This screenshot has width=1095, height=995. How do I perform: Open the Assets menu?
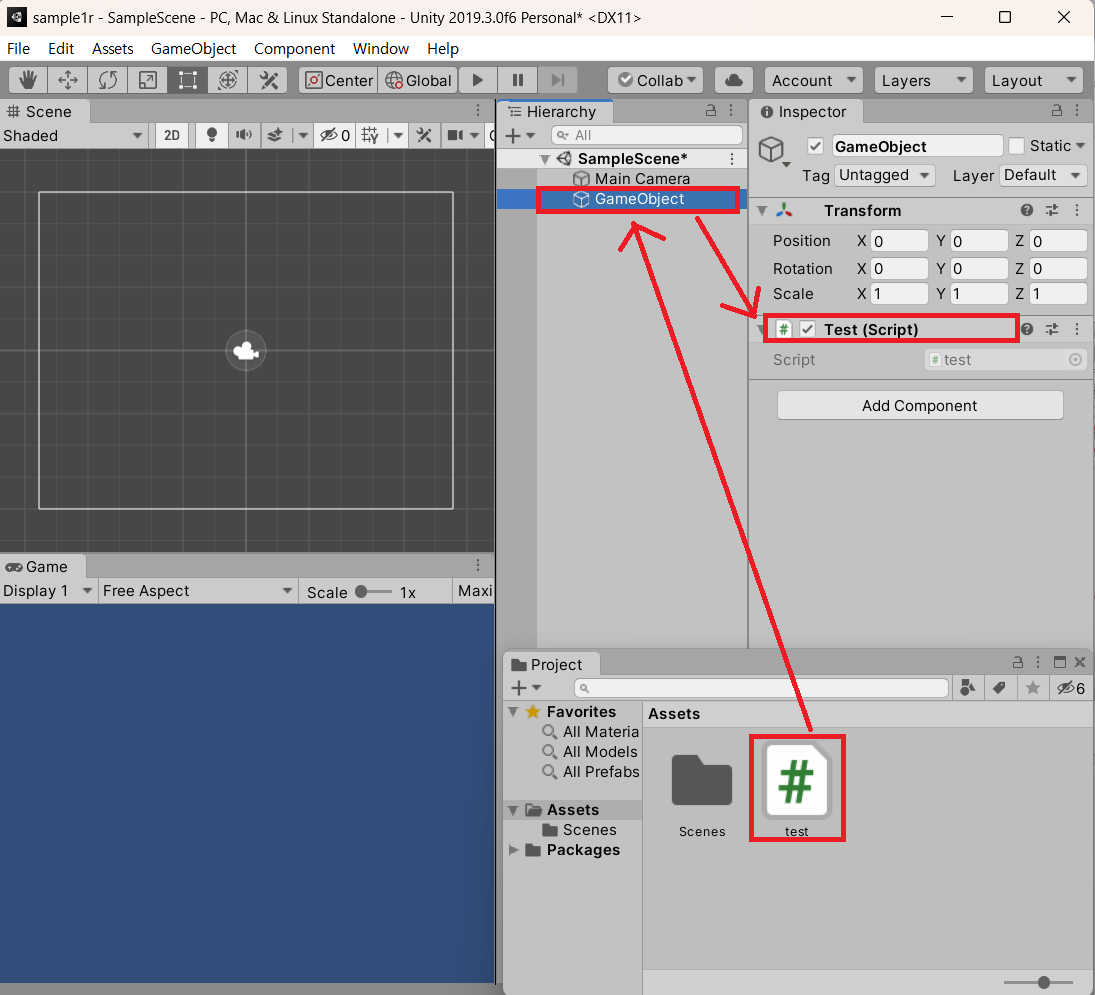(x=112, y=48)
